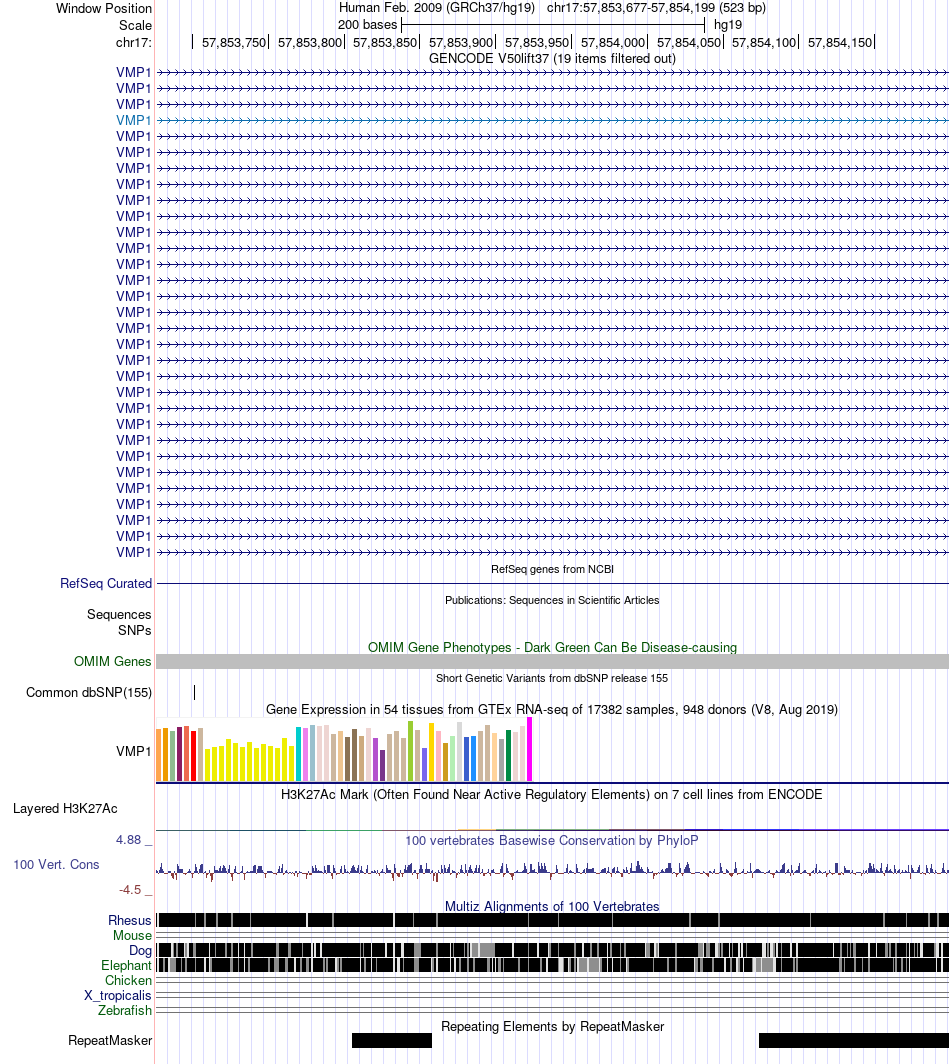The height and width of the screenshot is (1064, 950).
Task: Select the chr17: ruler label
Action: [x=134, y=42]
